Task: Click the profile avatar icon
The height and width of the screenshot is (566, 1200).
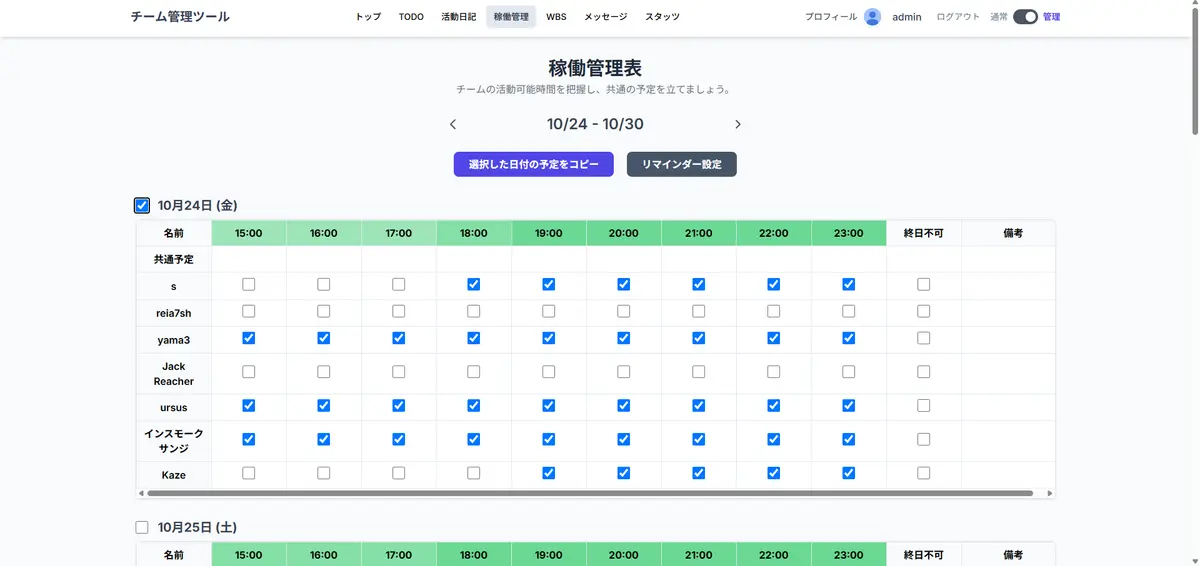Action: 872,17
